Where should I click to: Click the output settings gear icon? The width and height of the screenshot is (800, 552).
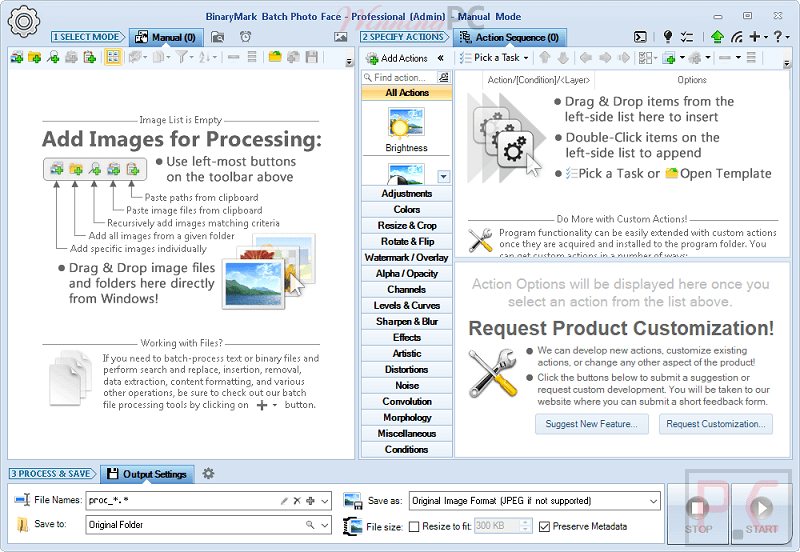[x=208, y=473]
